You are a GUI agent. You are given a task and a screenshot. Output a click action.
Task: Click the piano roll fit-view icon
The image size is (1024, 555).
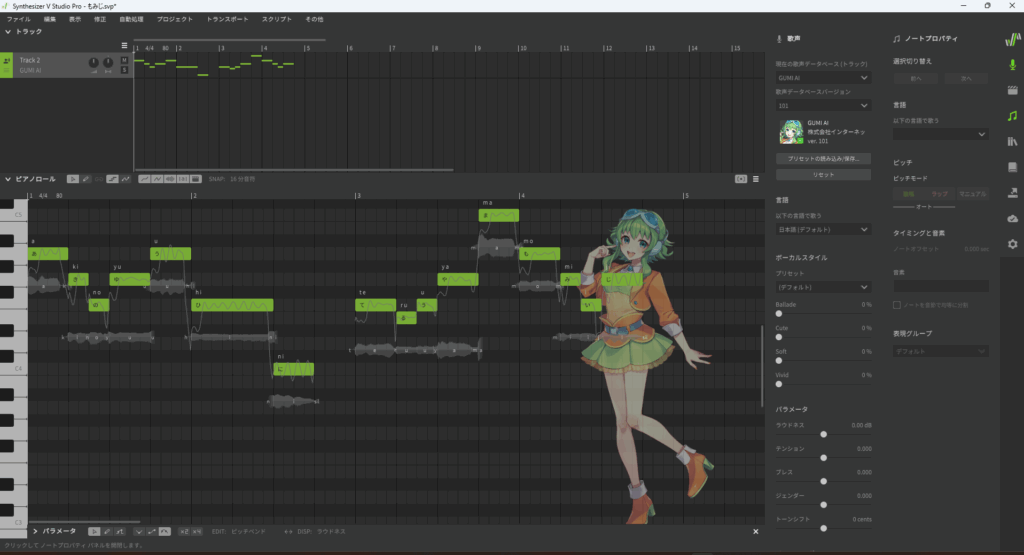click(x=741, y=179)
